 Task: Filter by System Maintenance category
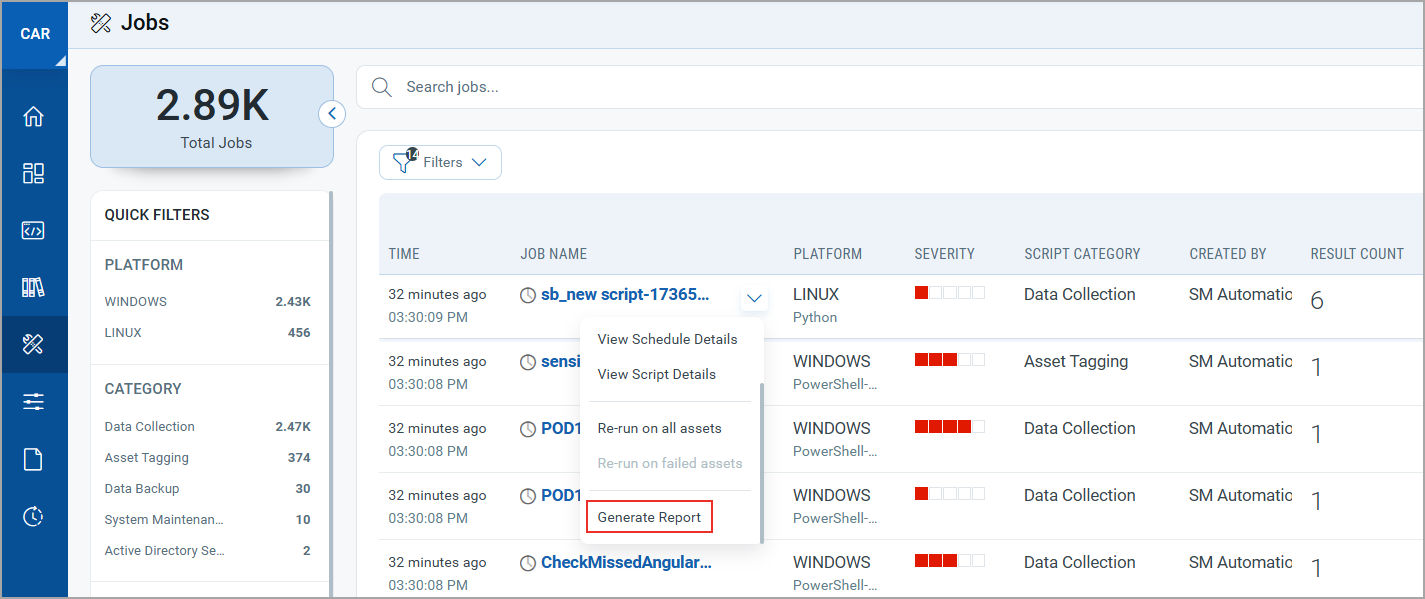tap(208, 519)
